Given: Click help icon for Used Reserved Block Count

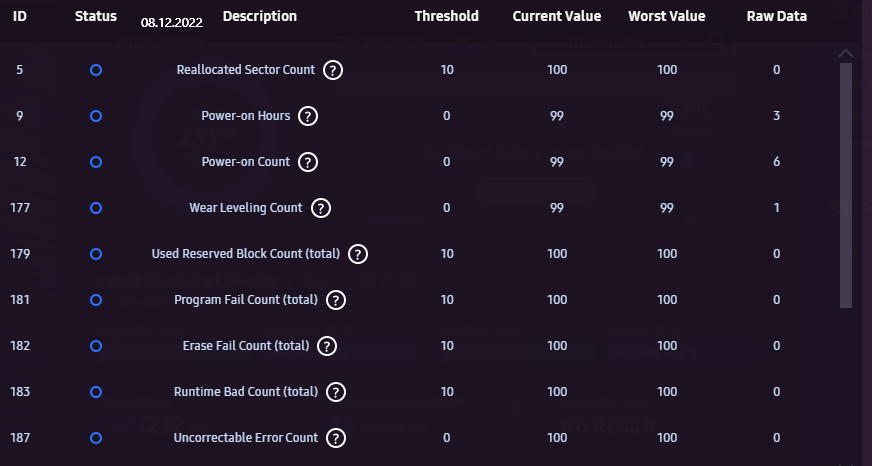Looking at the screenshot, I should click(359, 254).
